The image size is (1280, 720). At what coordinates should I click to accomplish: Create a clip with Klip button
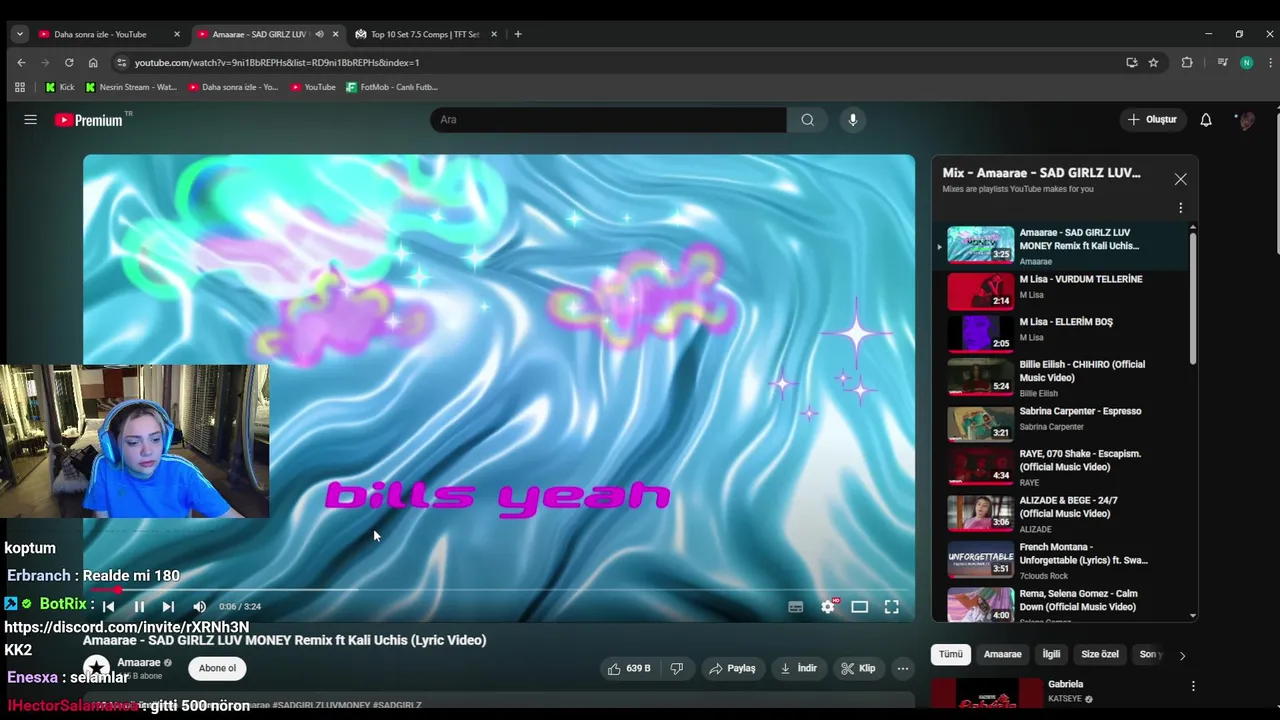(x=858, y=668)
